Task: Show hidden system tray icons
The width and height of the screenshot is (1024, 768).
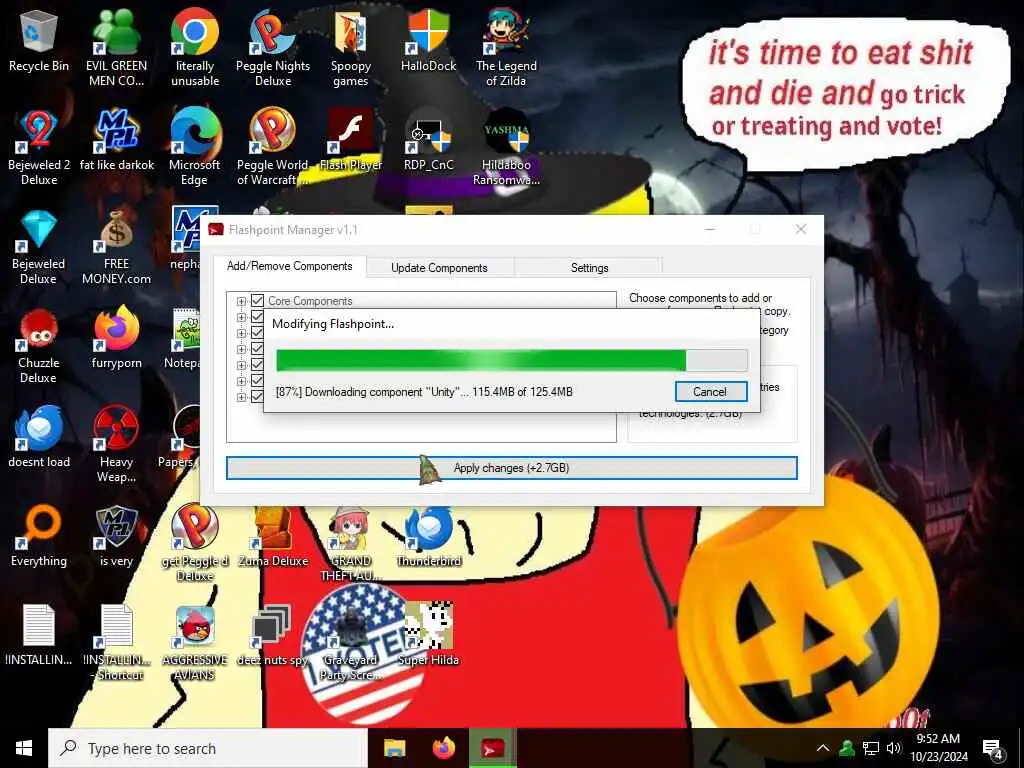Action: coord(823,748)
